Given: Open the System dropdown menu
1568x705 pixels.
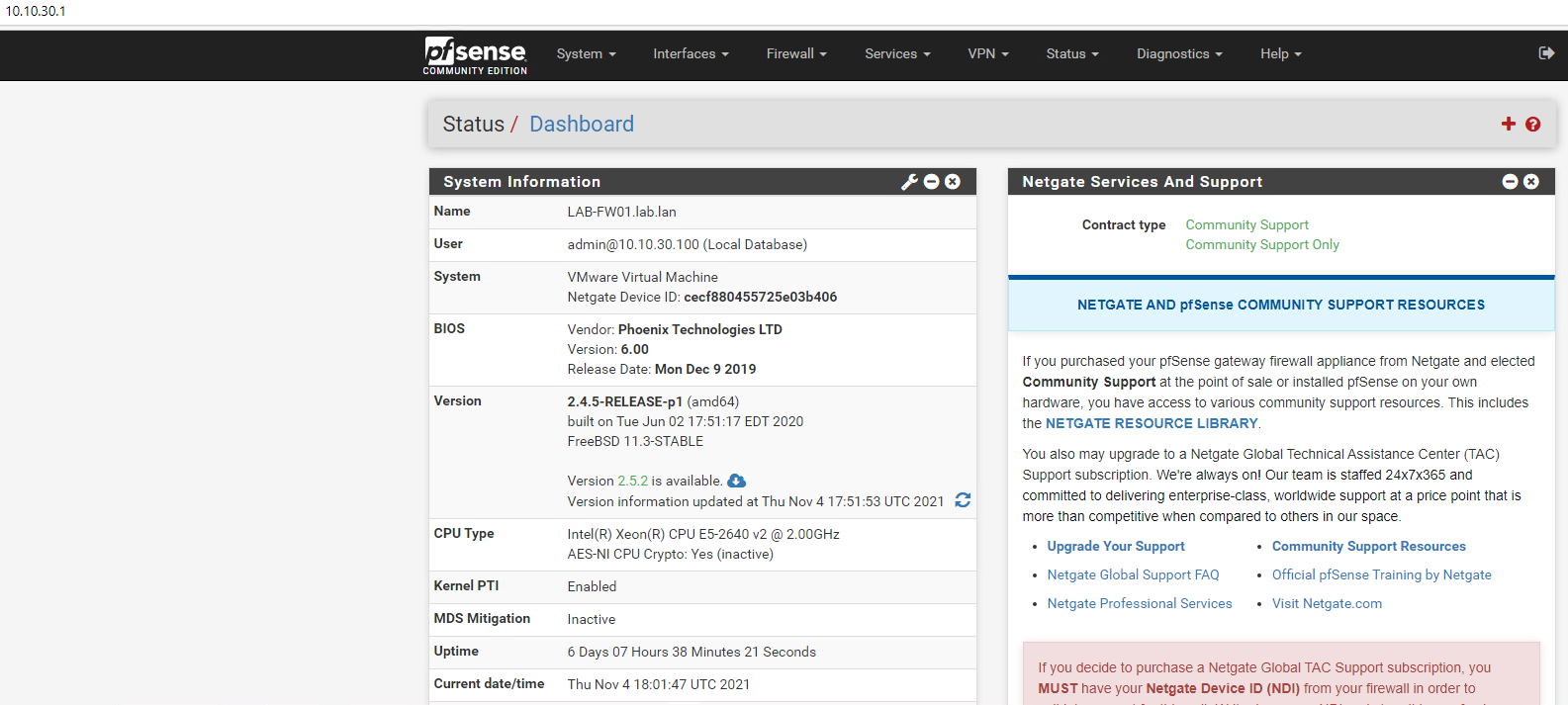Looking at the screenshot, I should pos(586,54).
